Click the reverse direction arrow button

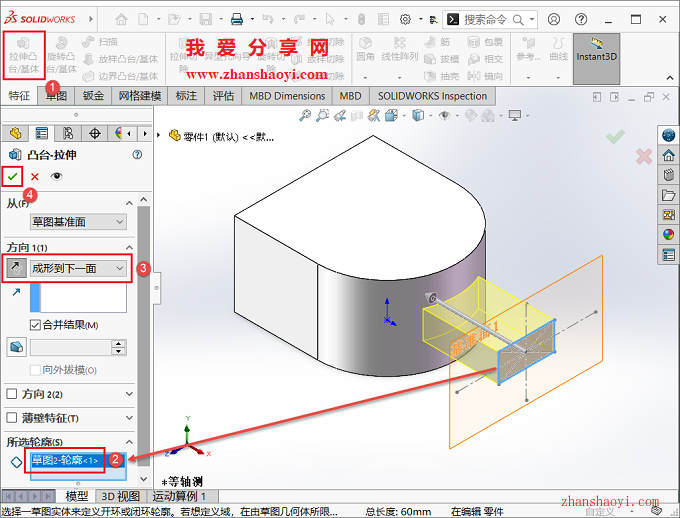16,268
